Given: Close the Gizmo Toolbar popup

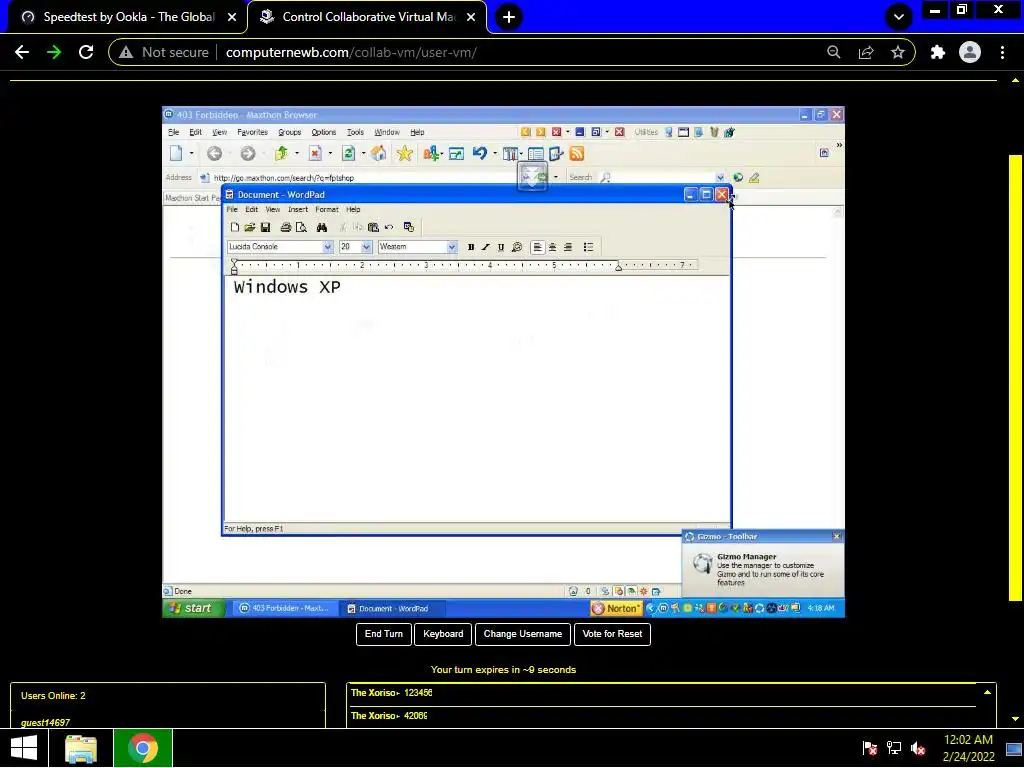Looking at the screenshot, I should coord(837,537).
